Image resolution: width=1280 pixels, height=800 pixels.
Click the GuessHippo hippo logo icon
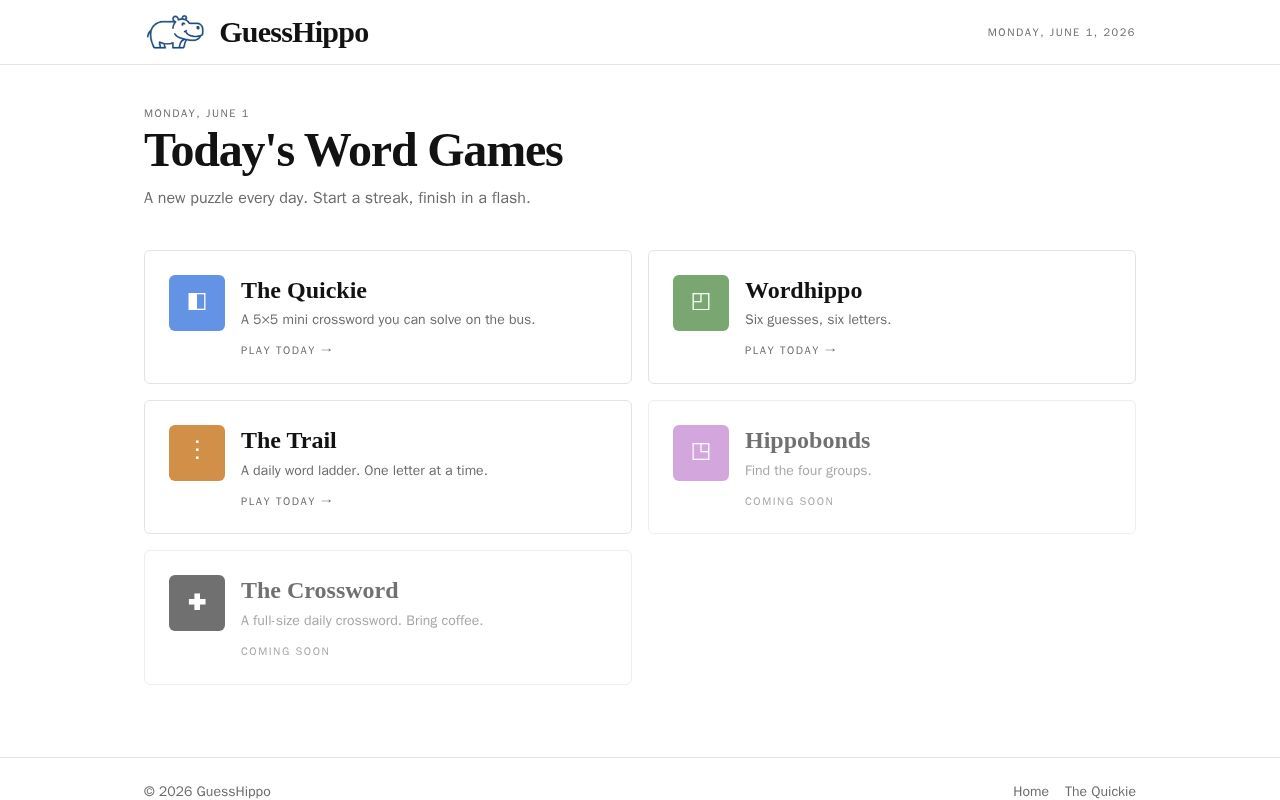pyautogui.click(x=175, y=32)
